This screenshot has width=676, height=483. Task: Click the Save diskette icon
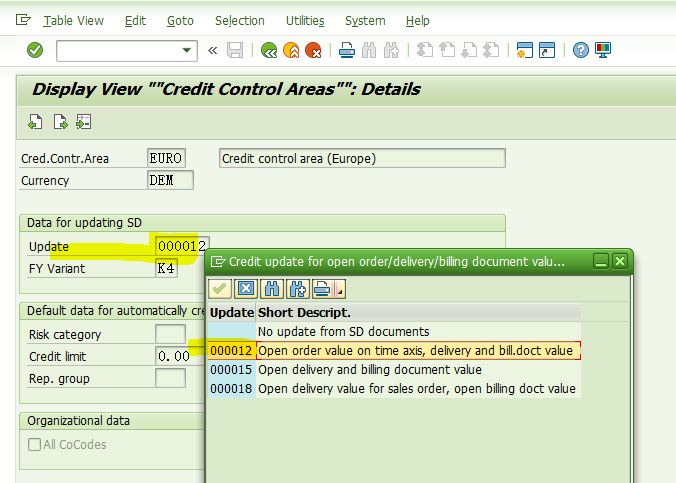point(235,50)
